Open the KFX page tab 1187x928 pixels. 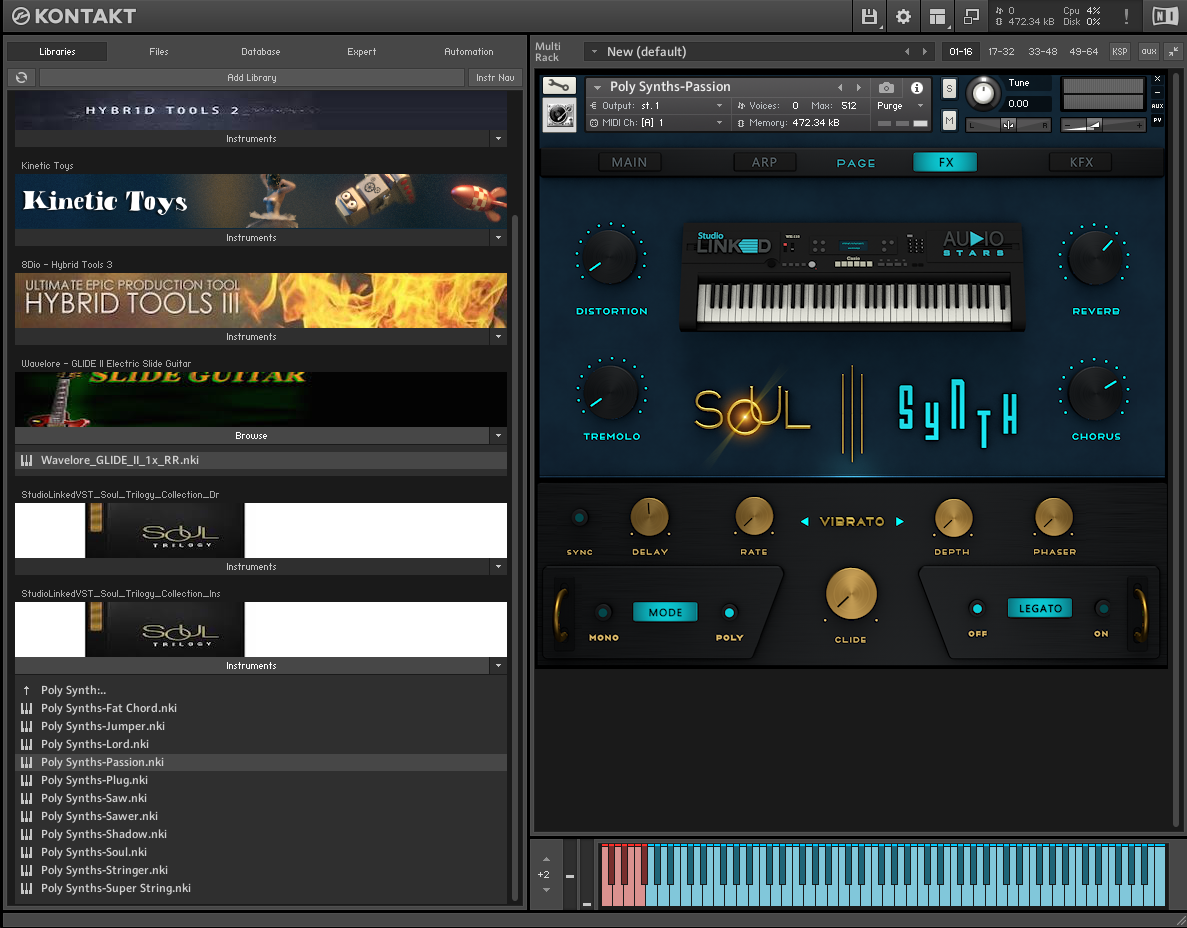point(1081,162)
